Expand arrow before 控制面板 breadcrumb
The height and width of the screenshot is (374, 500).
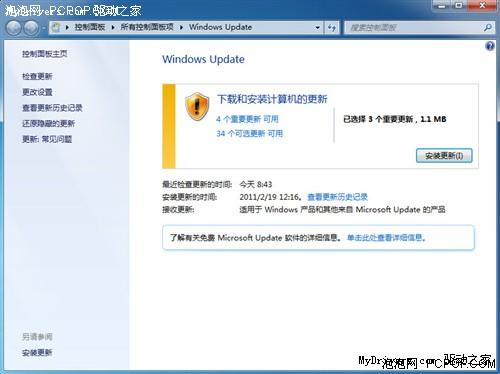[x=67, y=27]
